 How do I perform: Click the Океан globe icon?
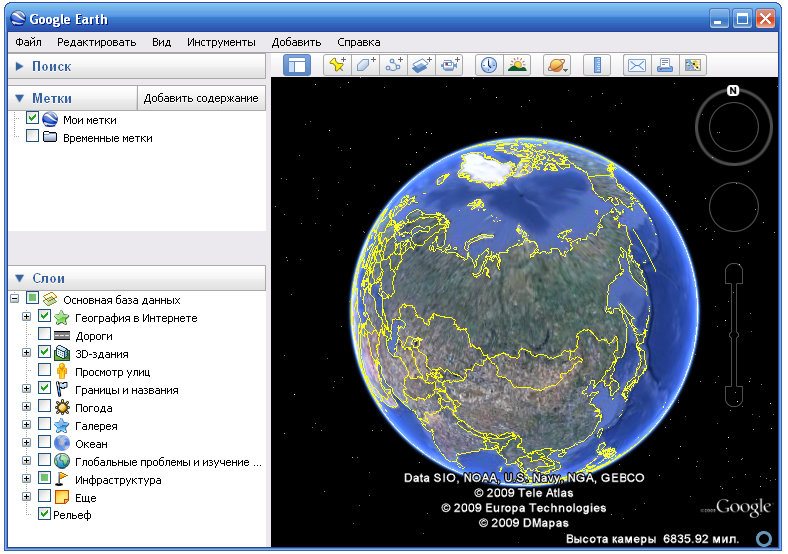(x=62, y=443)
